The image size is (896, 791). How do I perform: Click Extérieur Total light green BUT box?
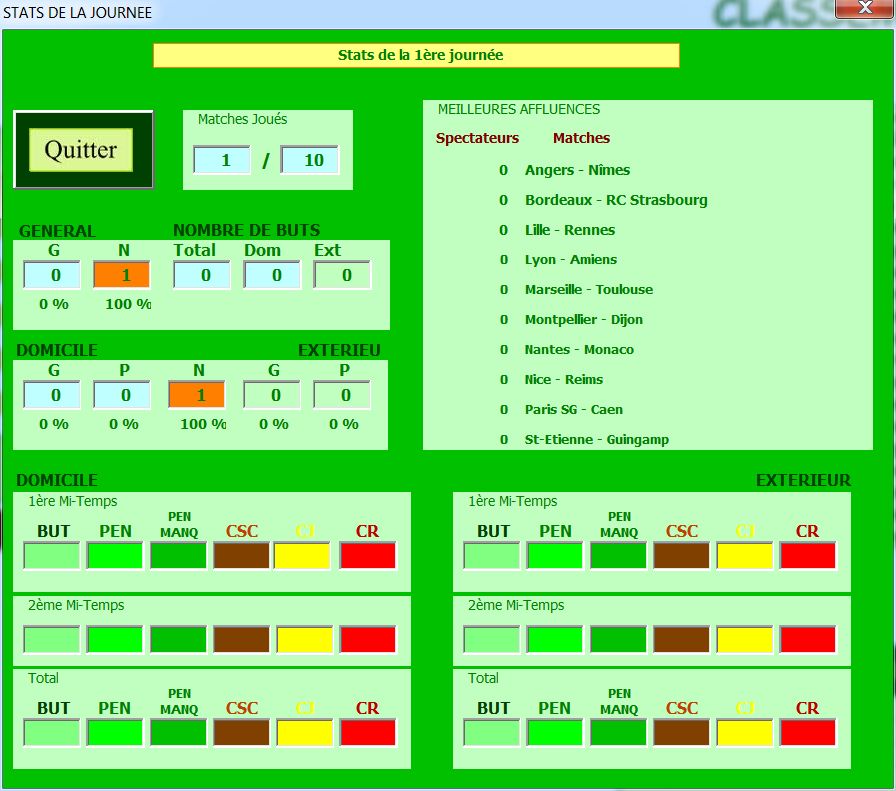point(492,733)
